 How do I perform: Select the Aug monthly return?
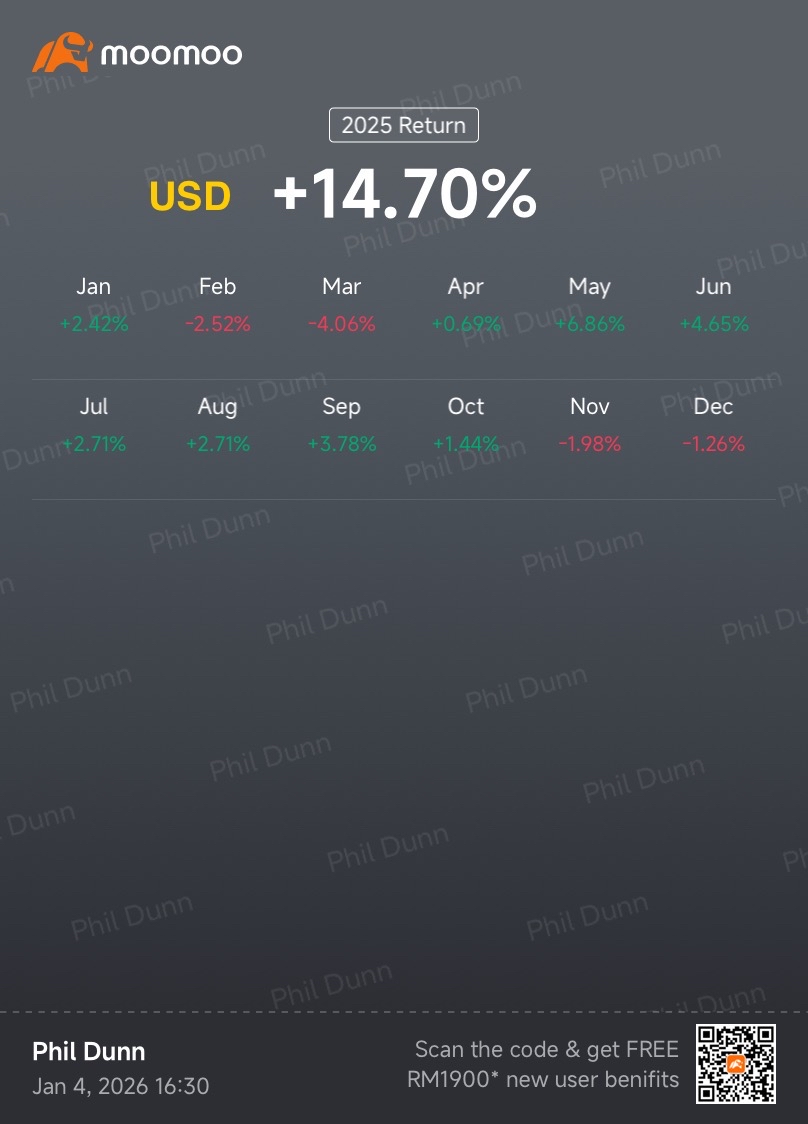point(217,425)
